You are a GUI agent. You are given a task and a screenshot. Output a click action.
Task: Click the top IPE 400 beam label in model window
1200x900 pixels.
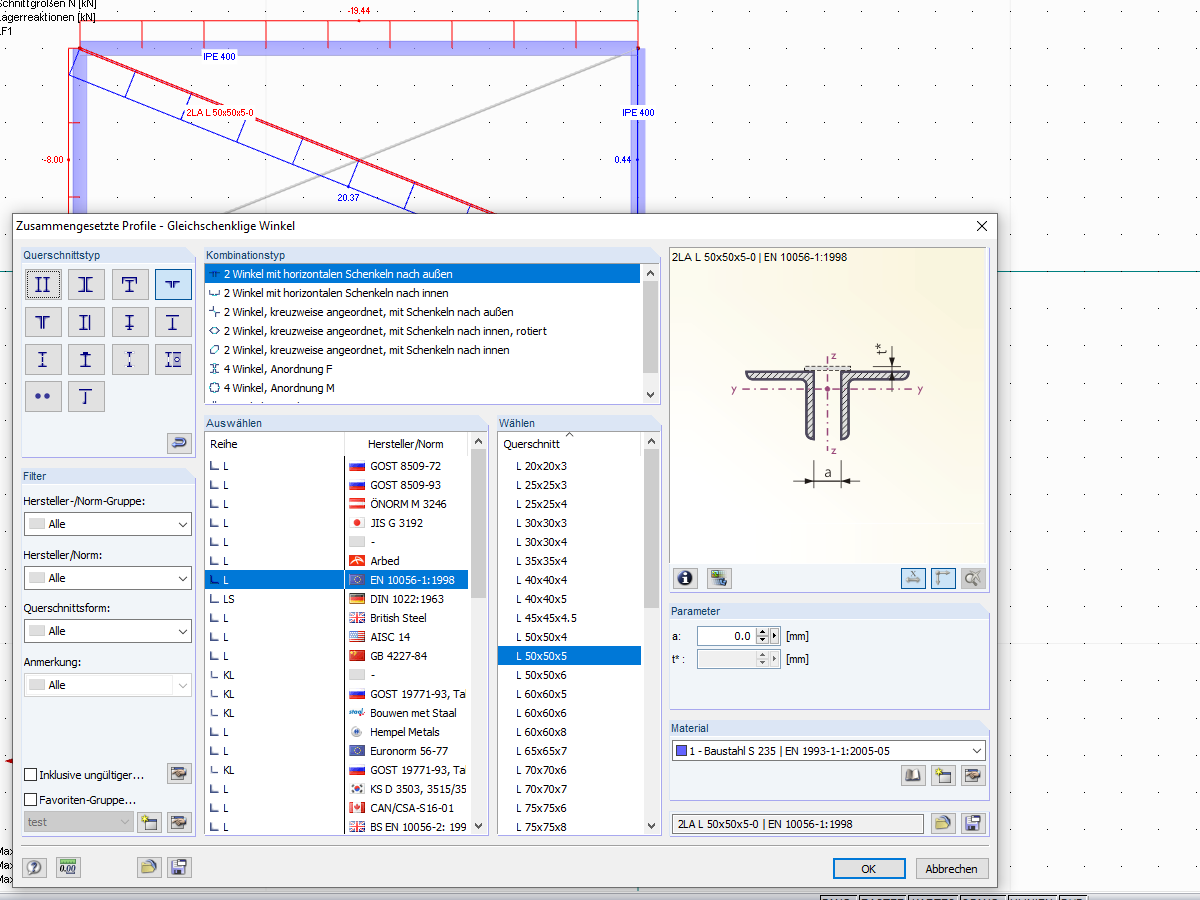[219, 57]
